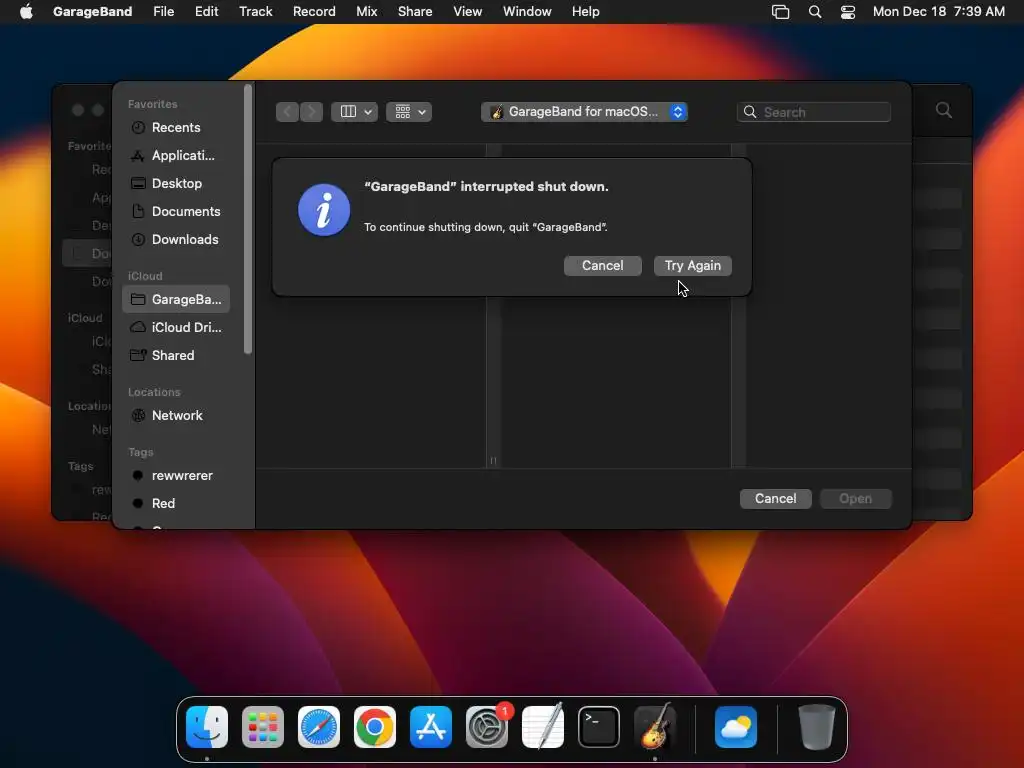Open TextEdit from the Dock

point(543,727)
